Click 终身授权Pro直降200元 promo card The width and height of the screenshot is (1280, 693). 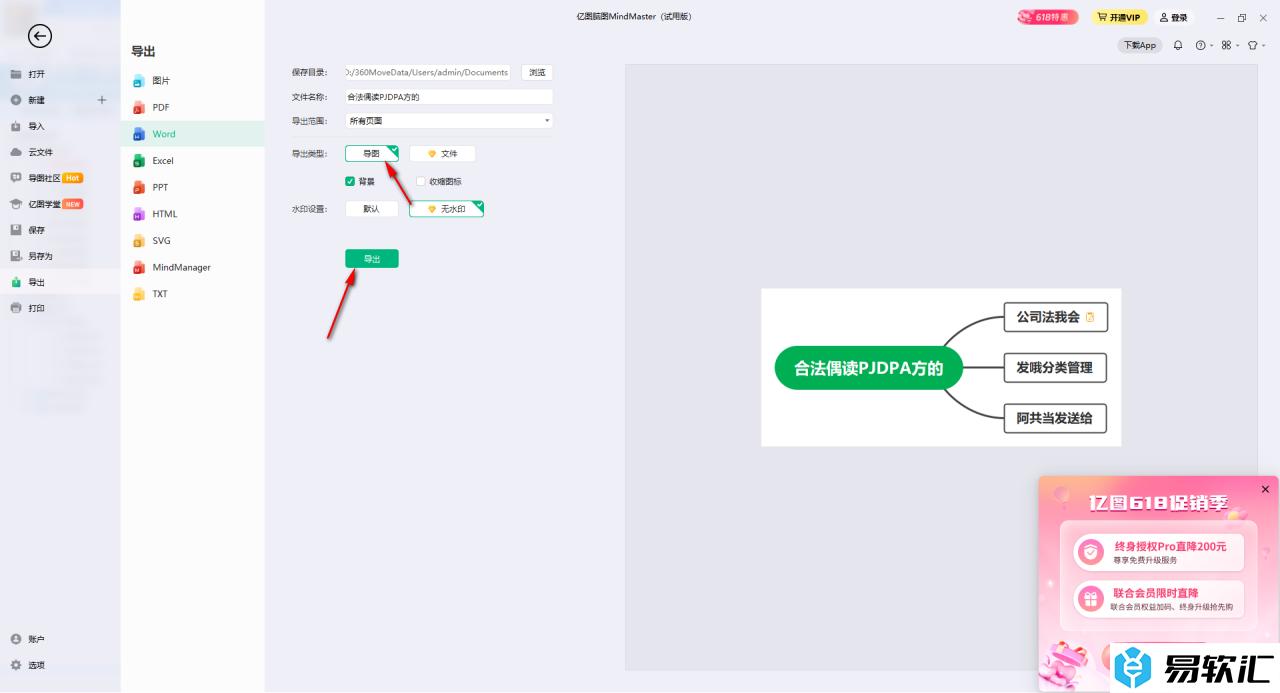point(1159,551)
